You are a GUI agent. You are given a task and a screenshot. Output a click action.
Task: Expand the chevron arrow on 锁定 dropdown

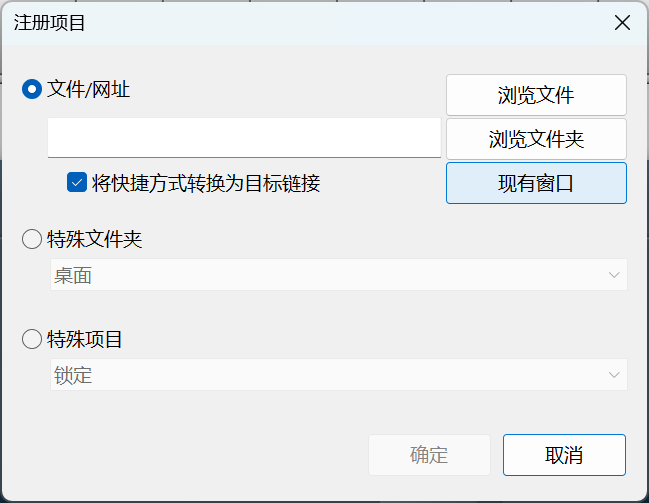click(x=613, y=375)
